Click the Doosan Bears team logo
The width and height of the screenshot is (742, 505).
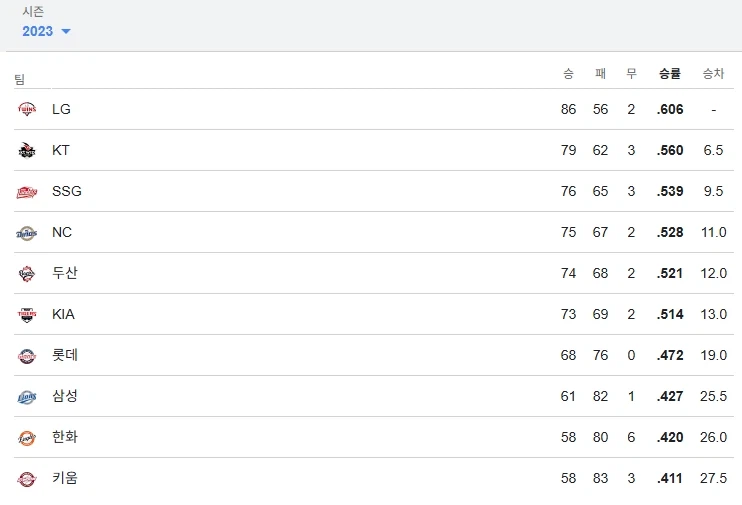[26, 273]
